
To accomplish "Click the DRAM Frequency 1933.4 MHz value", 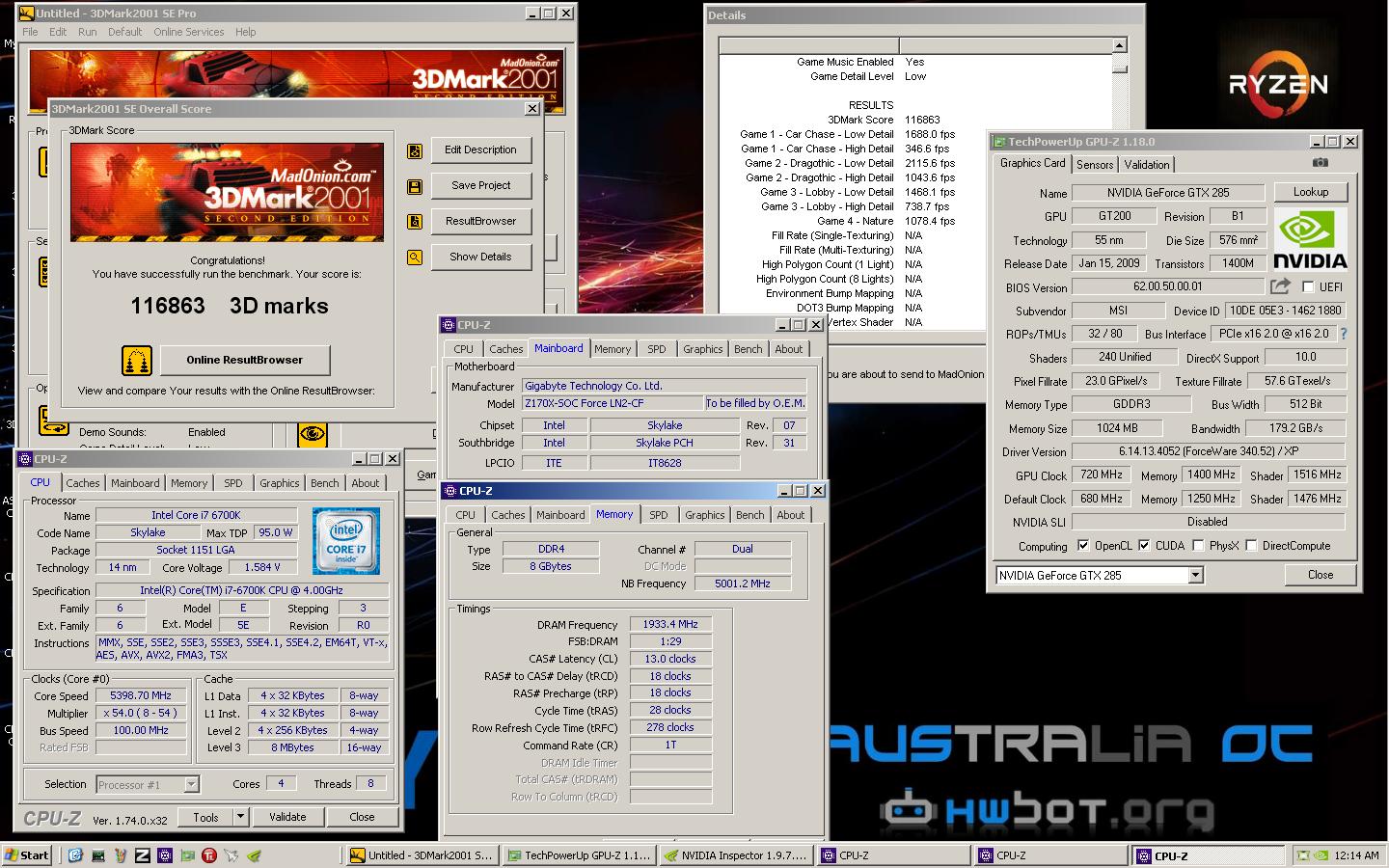I will point(670,625).
